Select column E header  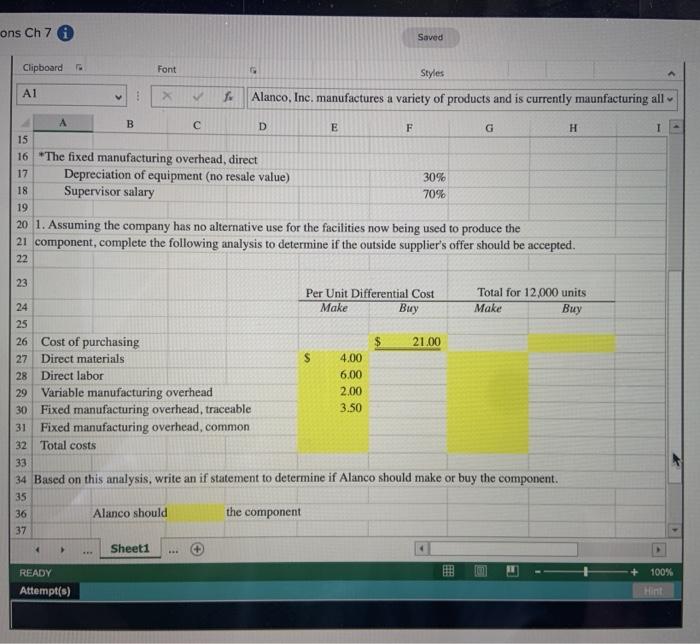[334, 128]
